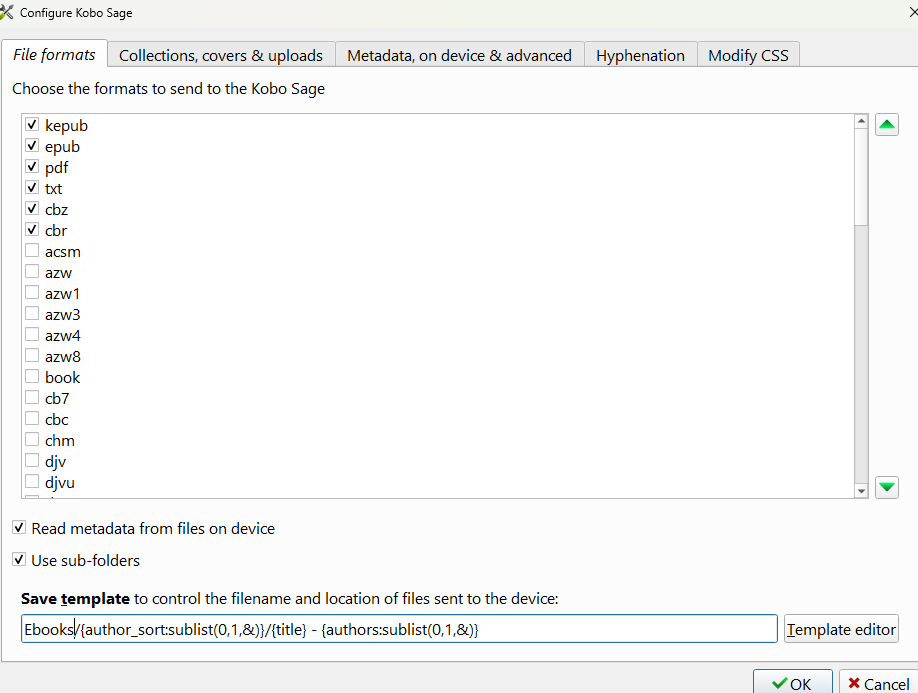
Task: Click the 'Save template' label text
Action: coord(75,599)
